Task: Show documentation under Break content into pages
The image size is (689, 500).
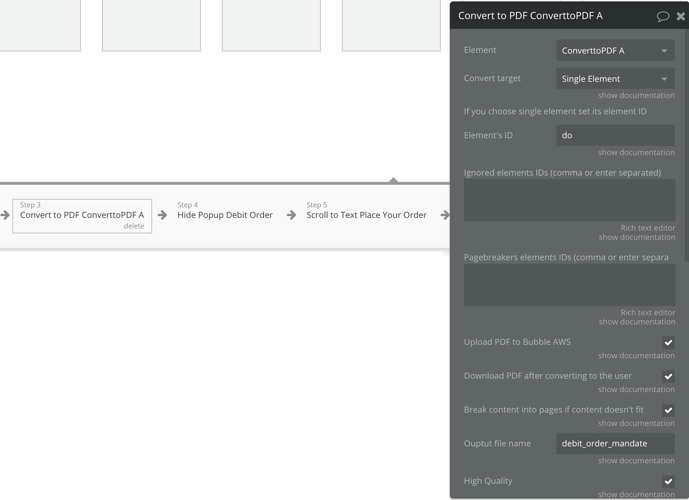Action: pos(636,423)
